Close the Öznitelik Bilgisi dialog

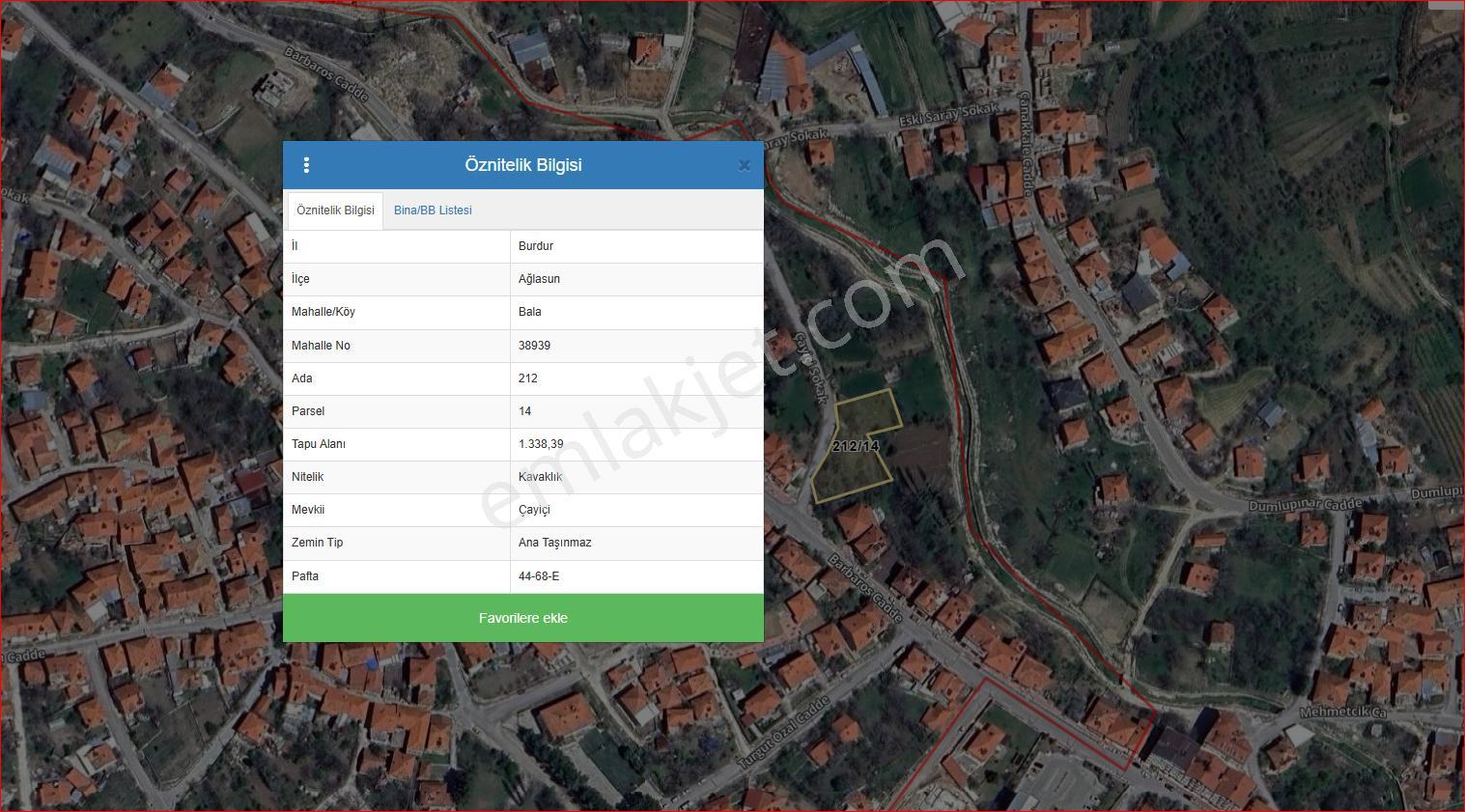click(744, 165)
